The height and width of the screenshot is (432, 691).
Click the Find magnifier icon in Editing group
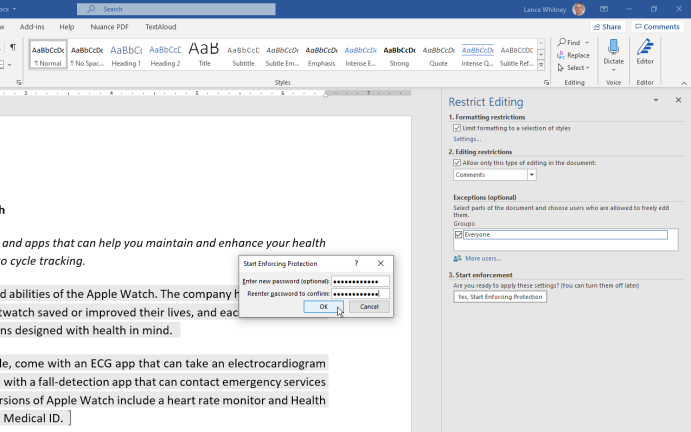coord(561,42)
